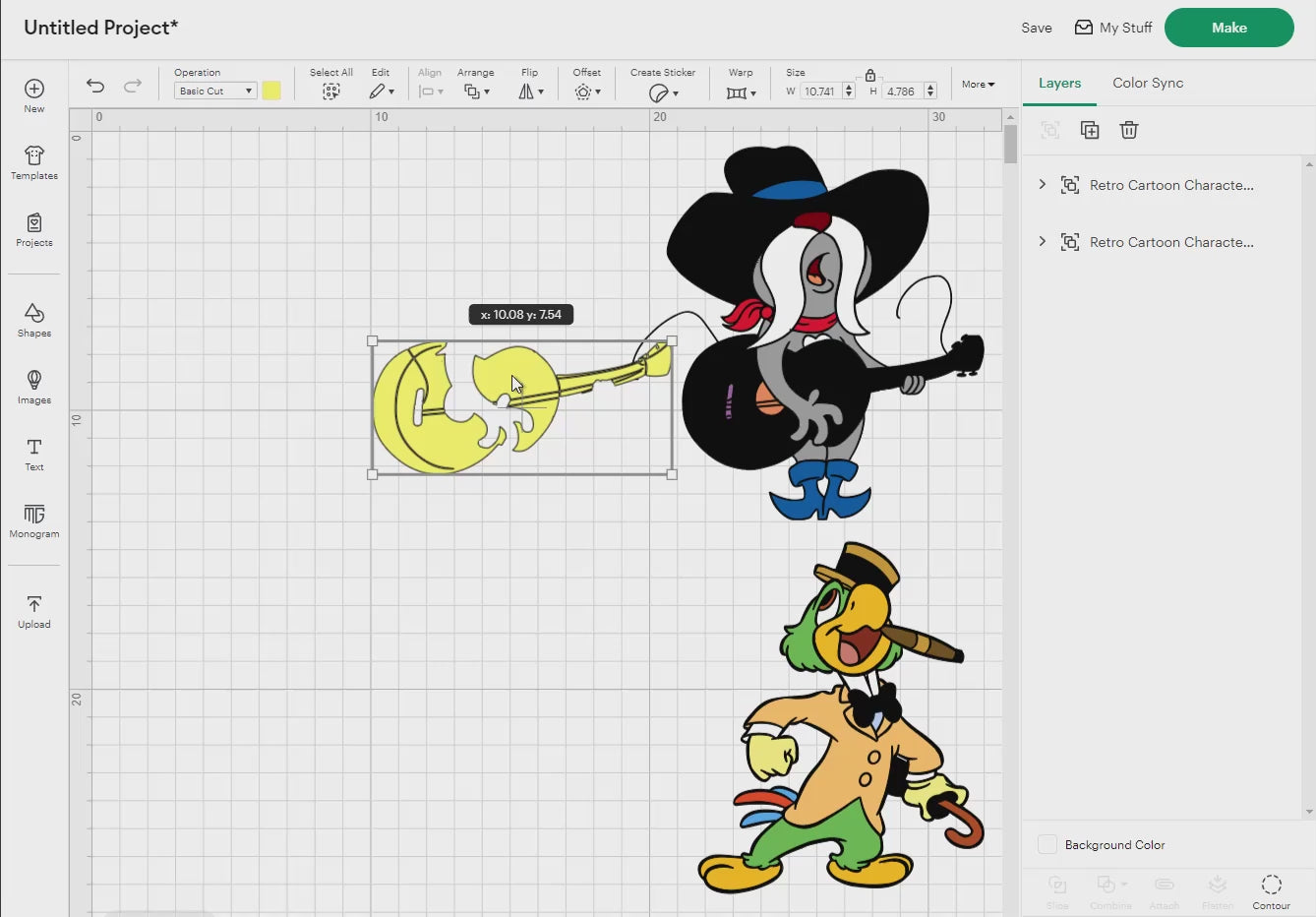The width and height of the screenshot is (1316, 917).
Task: Expand the second Retro Cartoon Character layer
Action: pos(1042,241)
